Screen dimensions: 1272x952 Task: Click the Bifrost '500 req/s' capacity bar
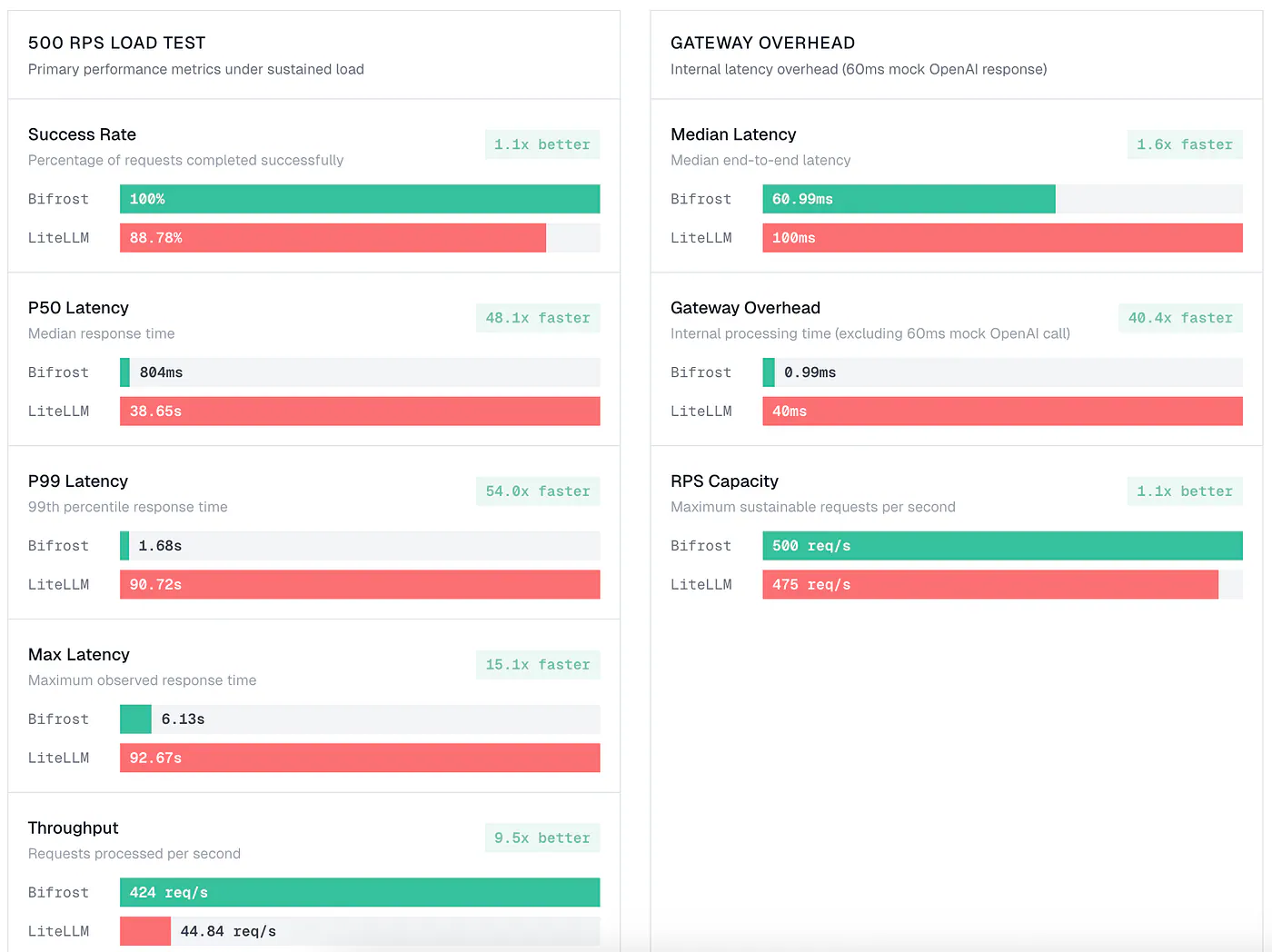point(1002,546)
